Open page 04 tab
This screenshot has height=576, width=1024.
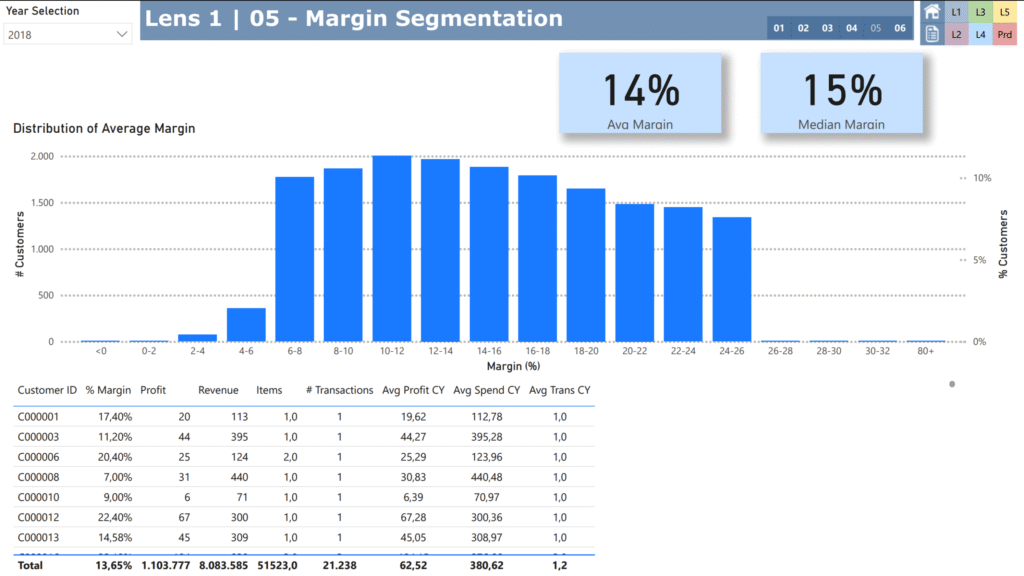click(x=852, y=28)
